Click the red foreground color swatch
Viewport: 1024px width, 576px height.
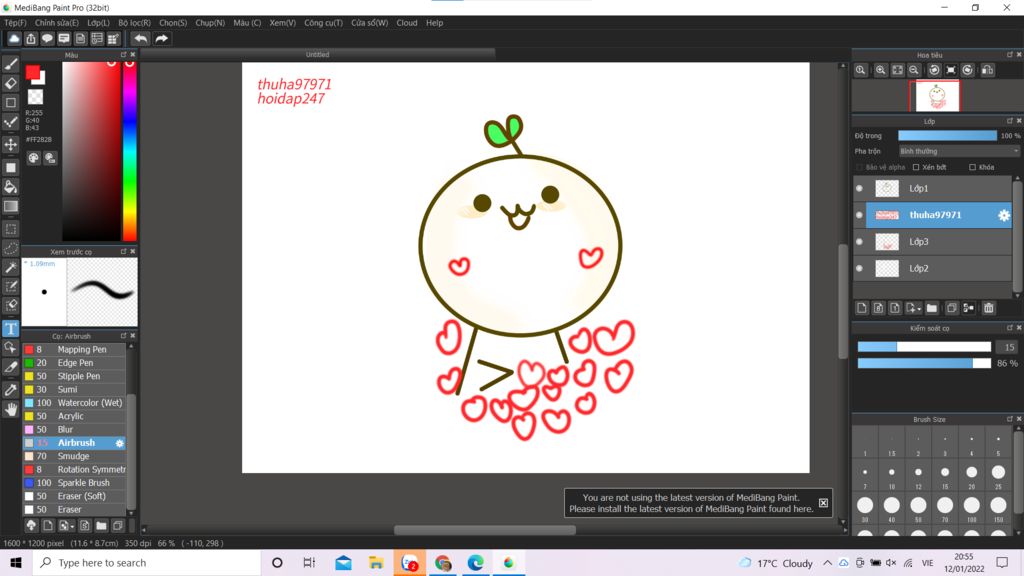pyautogui.click(x=32, y=72)
